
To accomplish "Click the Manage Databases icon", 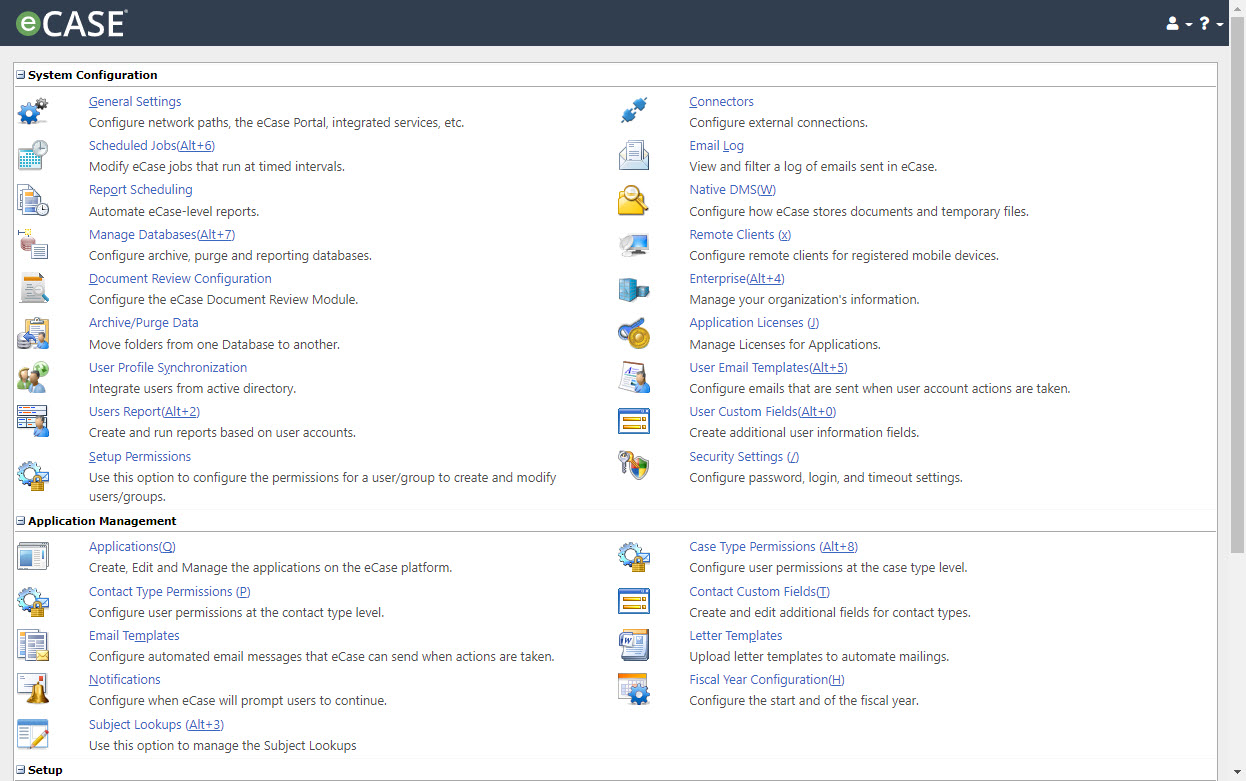I will click(33, 244).
